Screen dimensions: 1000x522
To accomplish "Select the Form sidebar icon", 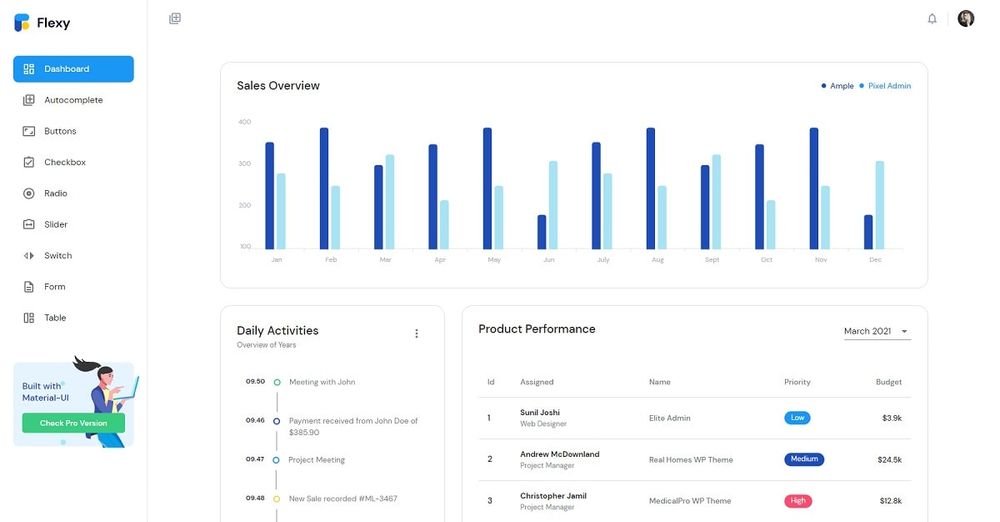I will click(29, 287).
